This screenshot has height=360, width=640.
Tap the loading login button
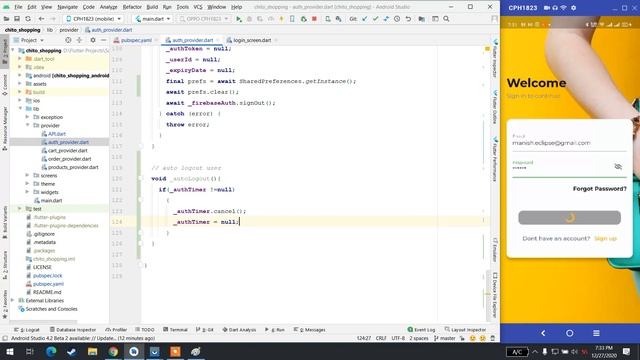pos(569,218)
